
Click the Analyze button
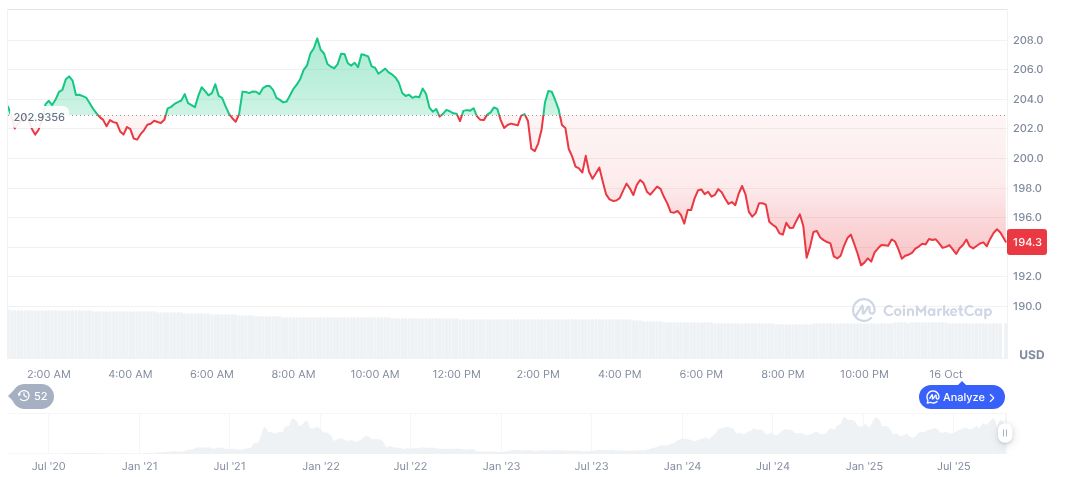coord(961,397)
